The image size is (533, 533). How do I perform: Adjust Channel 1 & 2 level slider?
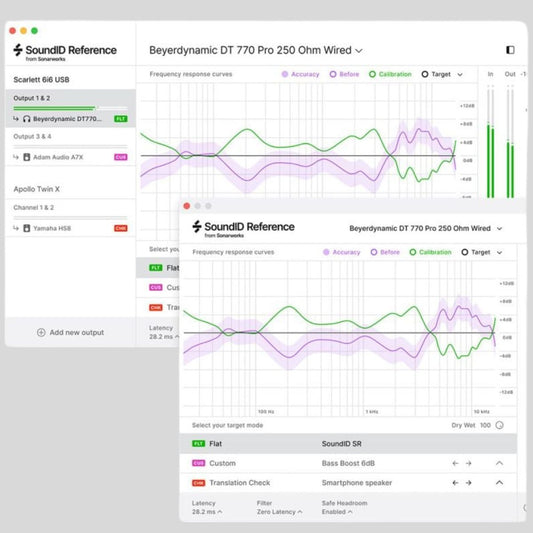pos(70,218)
